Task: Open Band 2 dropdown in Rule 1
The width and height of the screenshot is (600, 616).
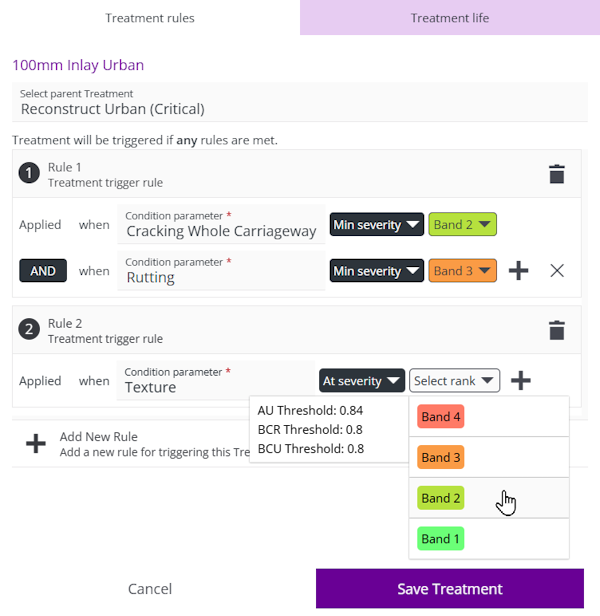Action: tap(463, 225)
